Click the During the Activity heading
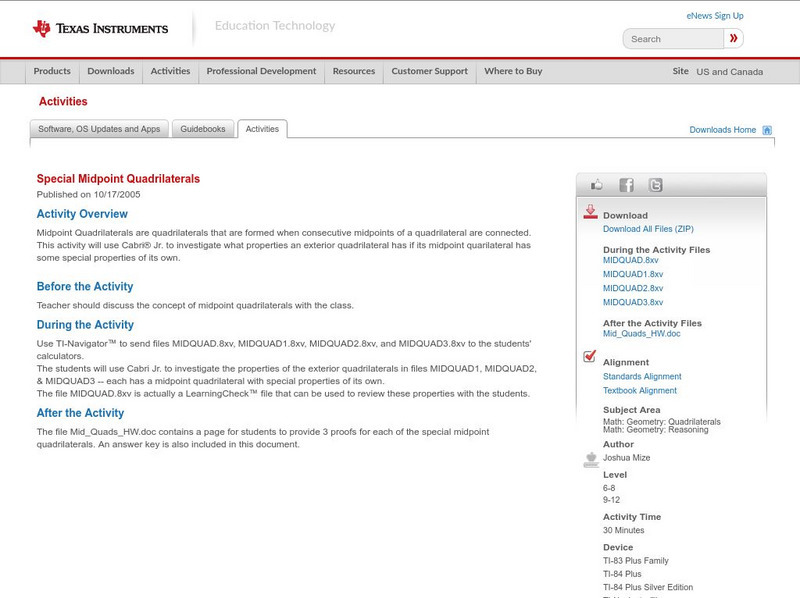 tap(85, 325)
